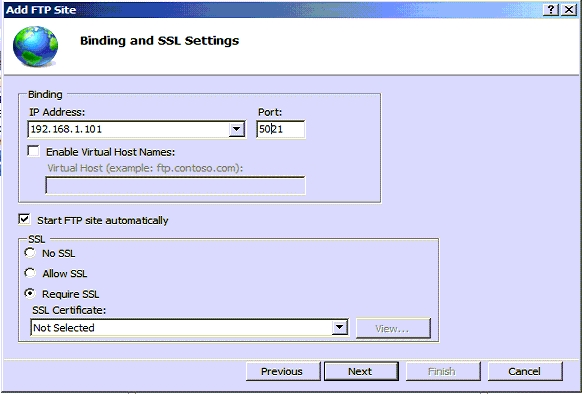Open the SSL Certificate dropdown arrow
Image resolution: width=582 pixels, height=394 pixels.
[339, 327]
